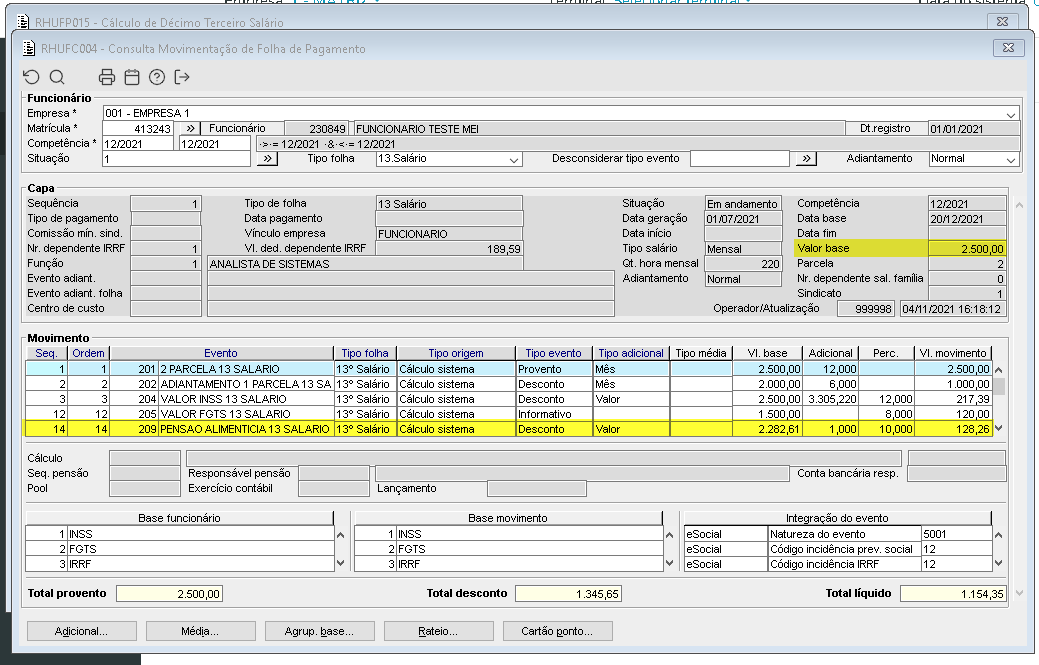1039x665 pixels.
Task: Click the printer icon in toolbar
Action: tap(107, 77)
